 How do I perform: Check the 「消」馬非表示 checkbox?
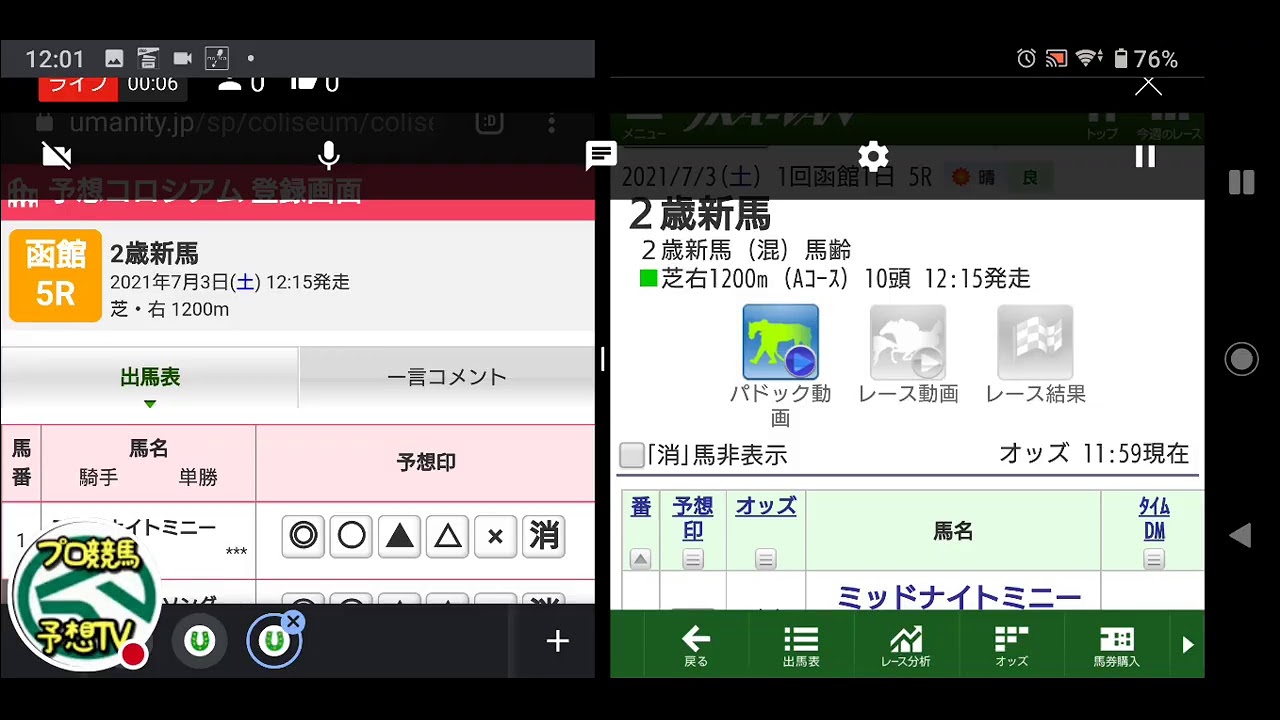pyautogui.click(x=632, y=456)
